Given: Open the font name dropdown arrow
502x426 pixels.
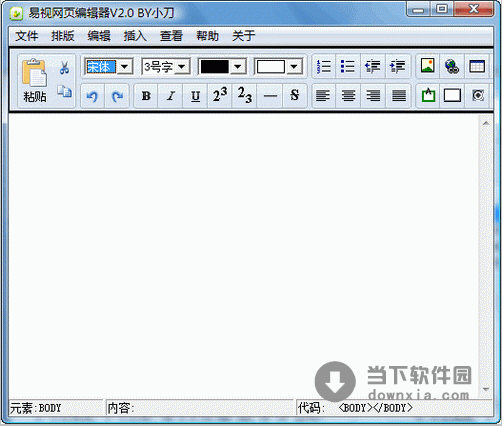Looking at the screenshot, I should [x=124, y=67].
